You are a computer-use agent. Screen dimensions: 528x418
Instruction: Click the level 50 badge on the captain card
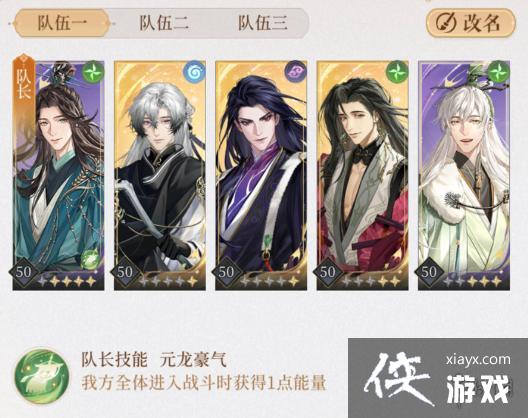pyautogui.click(x=24, y=272)
